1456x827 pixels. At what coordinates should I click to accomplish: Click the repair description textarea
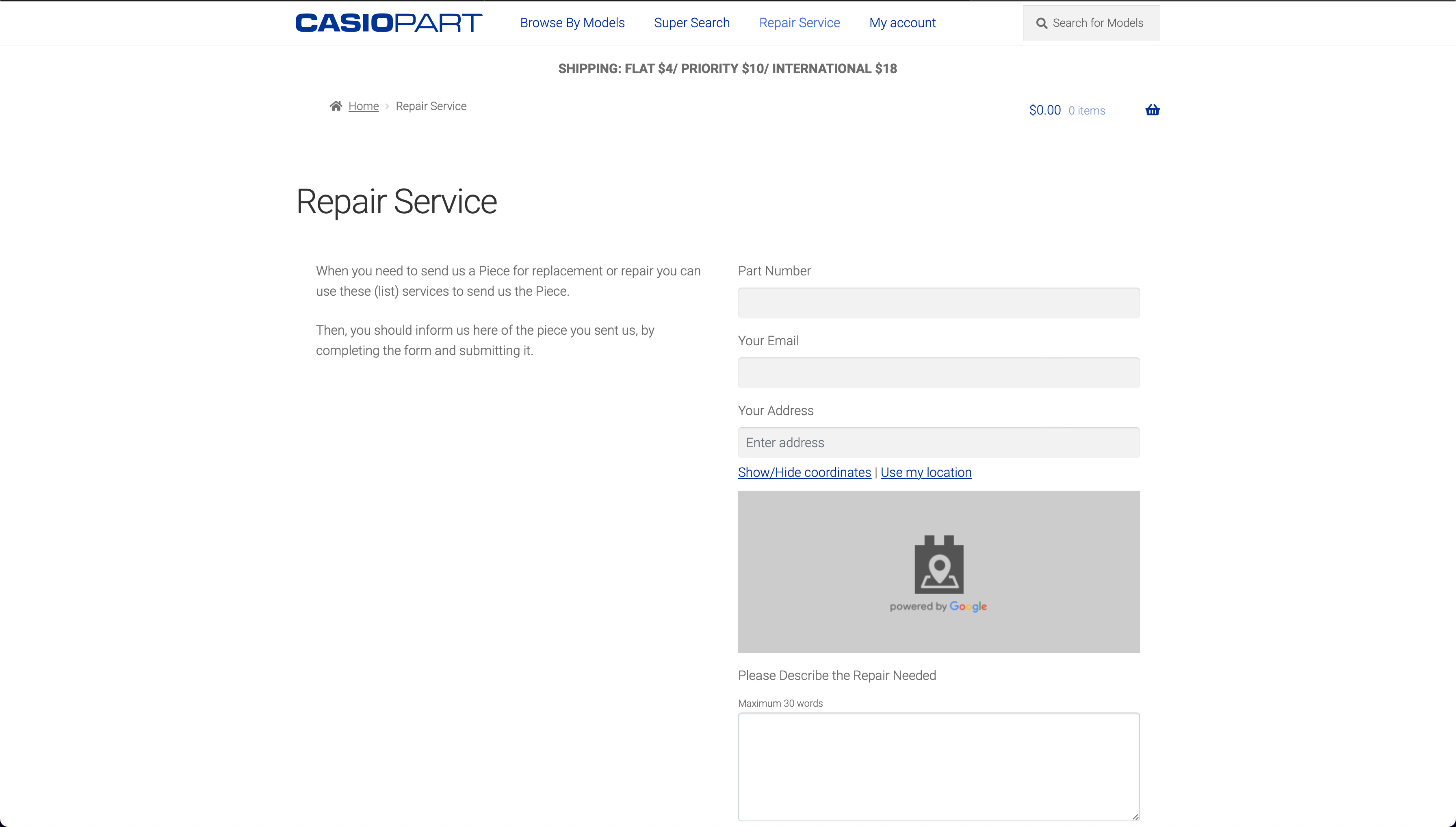click(x=938, y=767)
